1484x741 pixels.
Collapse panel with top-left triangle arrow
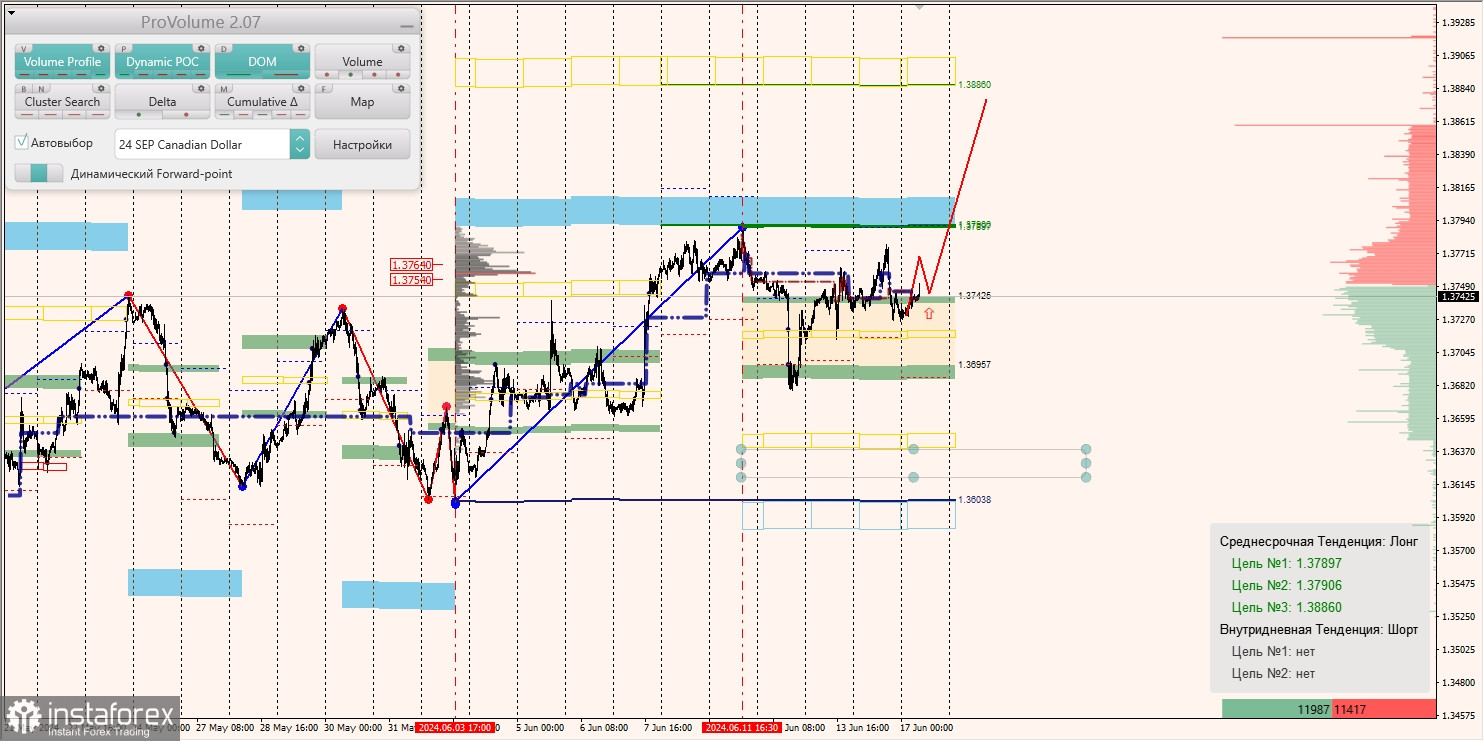tap(11, 13)
